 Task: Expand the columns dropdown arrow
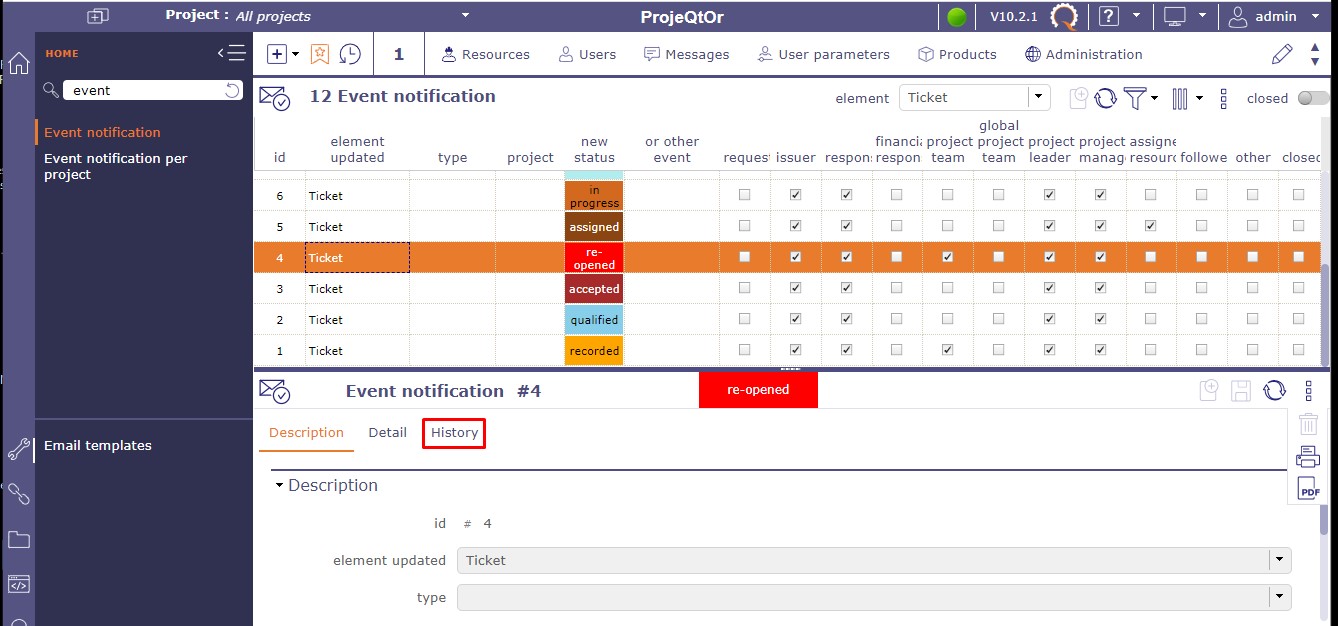pos(1198,98)
